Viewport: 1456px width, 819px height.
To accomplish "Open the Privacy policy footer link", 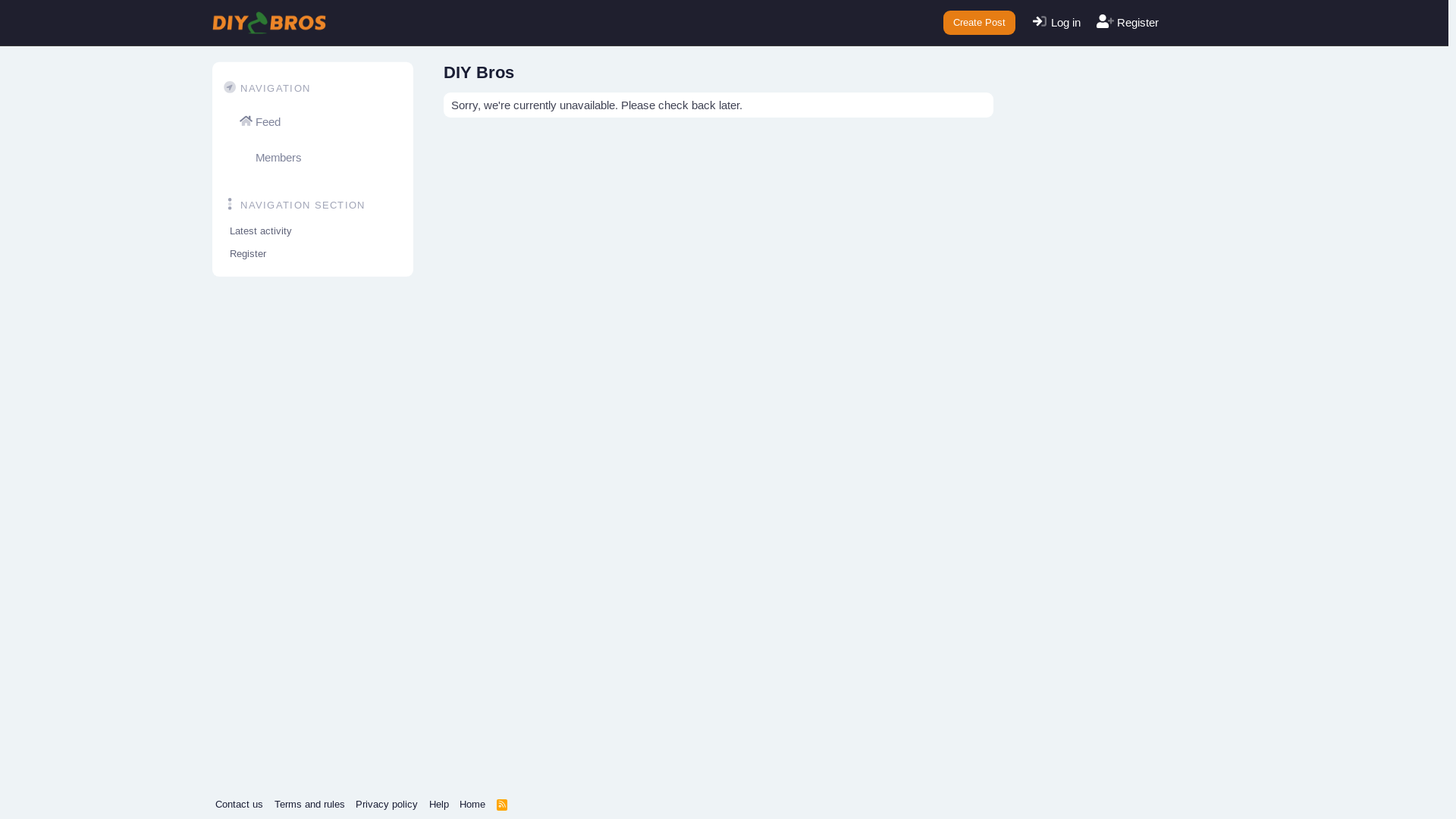I will [x=387, y=805].
